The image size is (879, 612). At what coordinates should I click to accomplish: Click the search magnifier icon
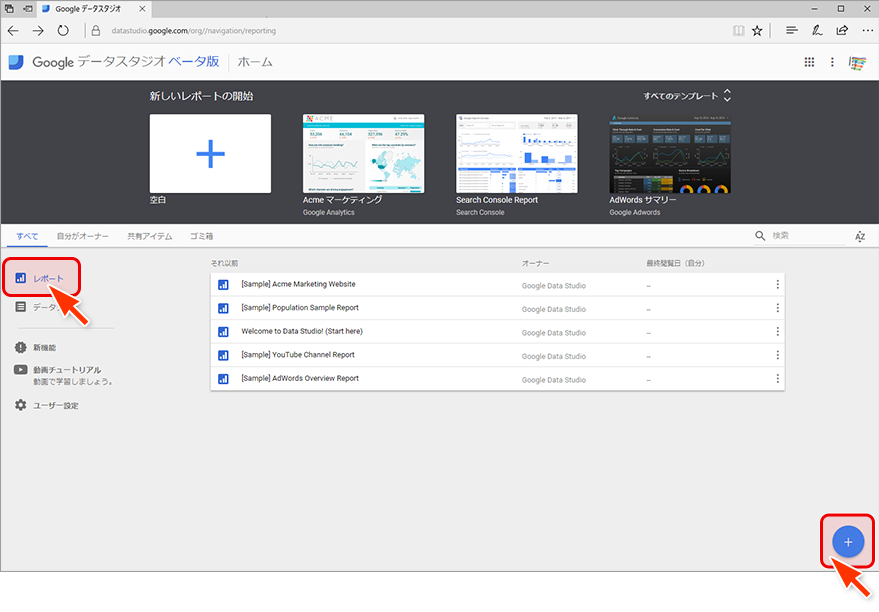pos(760,236)
